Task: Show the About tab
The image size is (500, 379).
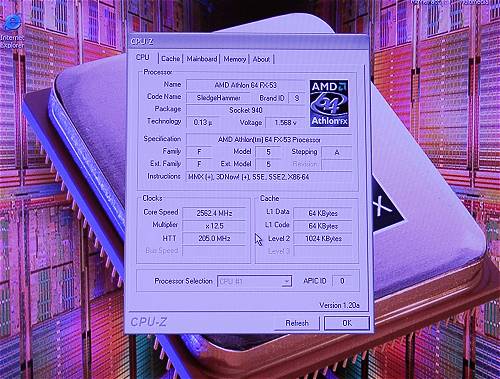Action: click(x=261, y=60)
